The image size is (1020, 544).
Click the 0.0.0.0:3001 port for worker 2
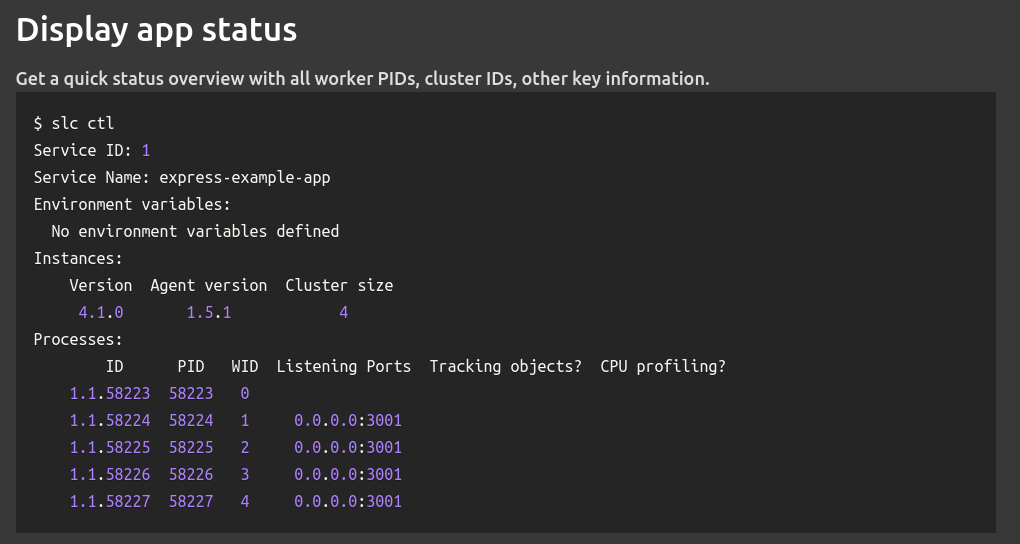click(x=348, y=447)
